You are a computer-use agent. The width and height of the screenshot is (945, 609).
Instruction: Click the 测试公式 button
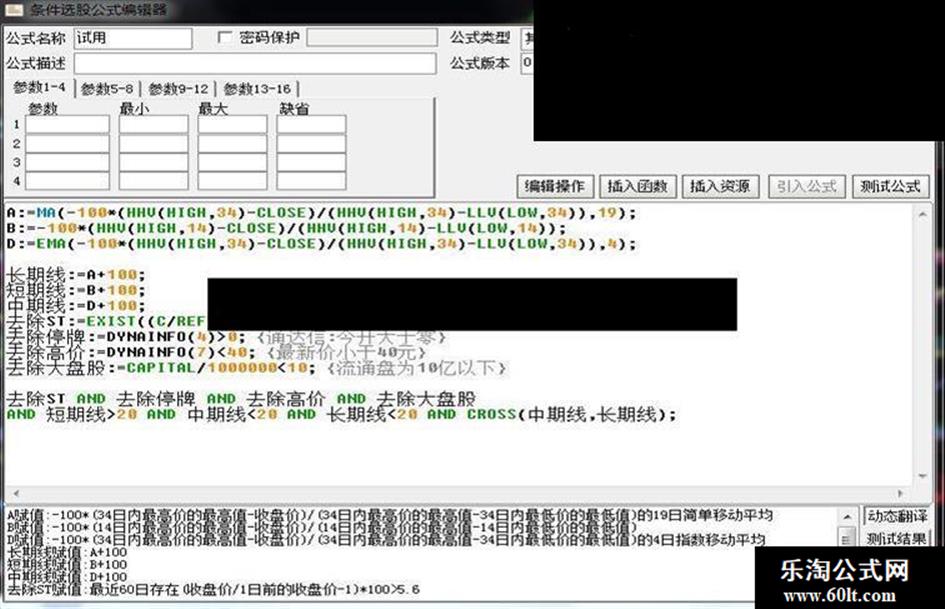pyautogui.click(x=891, y=186)
